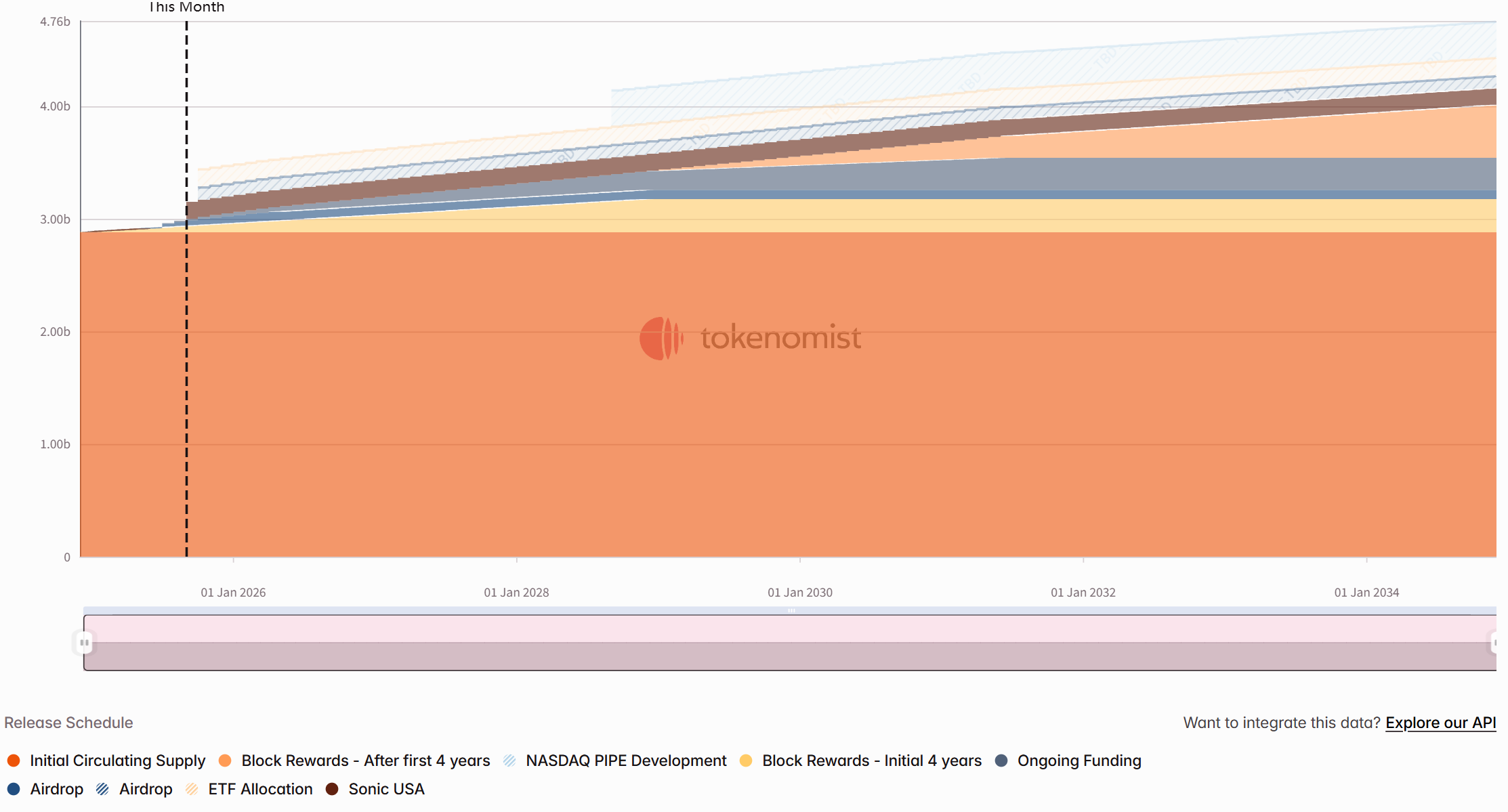The image size is (1508, 812).
Task: Click the Release Schedule heading
Action: pos(68,723)
